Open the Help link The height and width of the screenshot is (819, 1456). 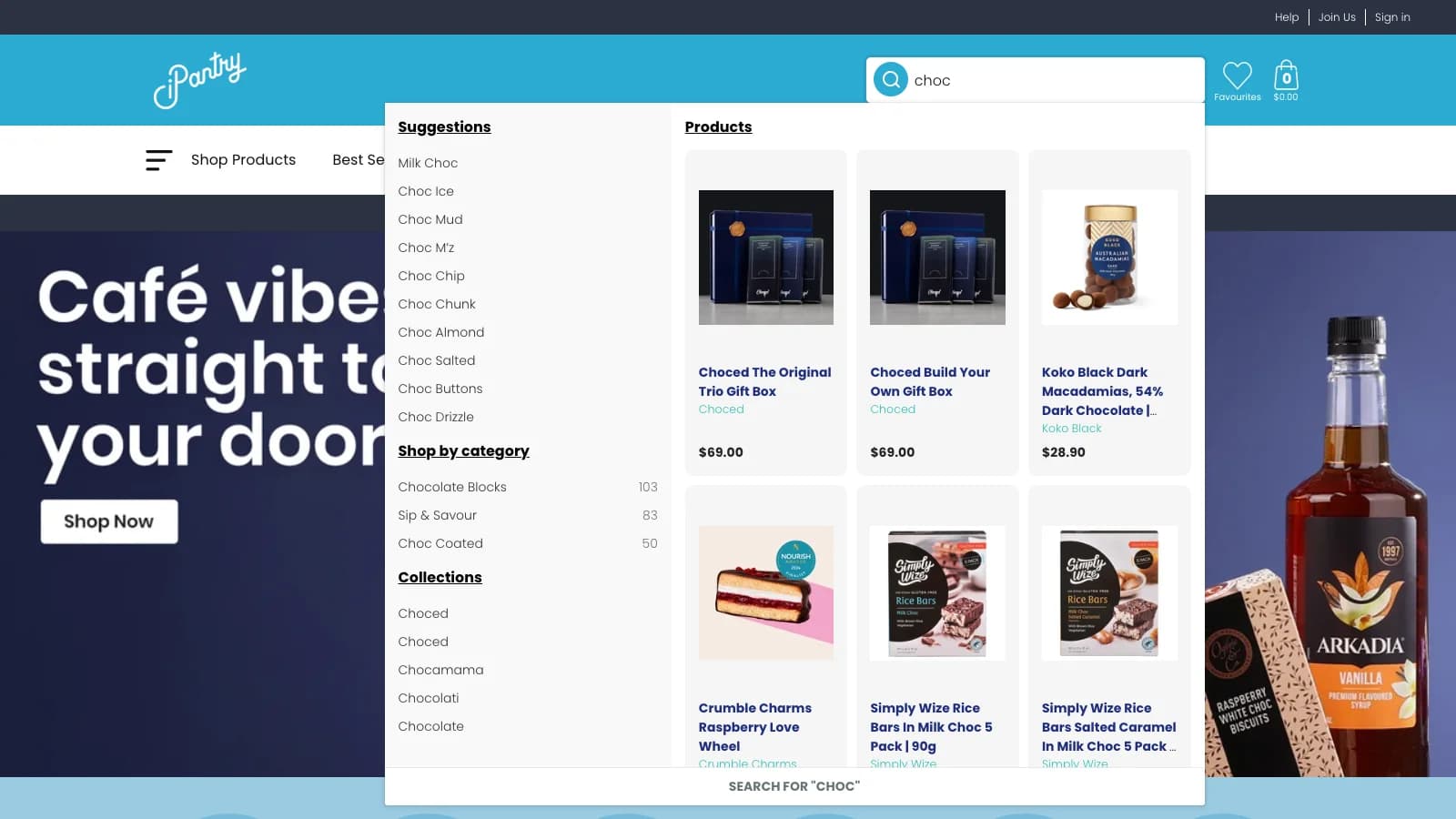[1286, 17]
